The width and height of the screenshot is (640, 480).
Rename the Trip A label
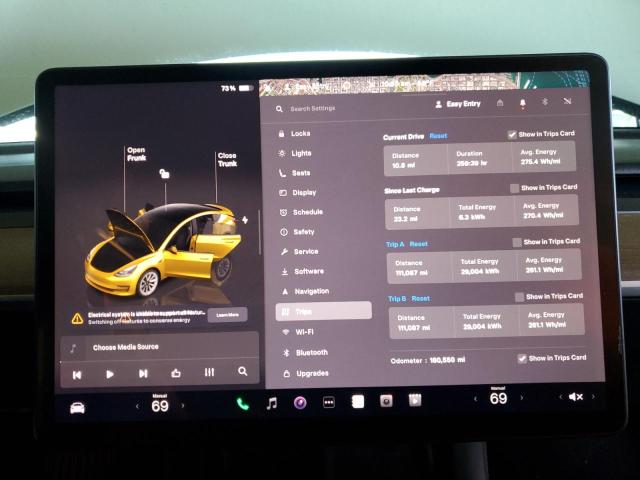tap(395, 244)
